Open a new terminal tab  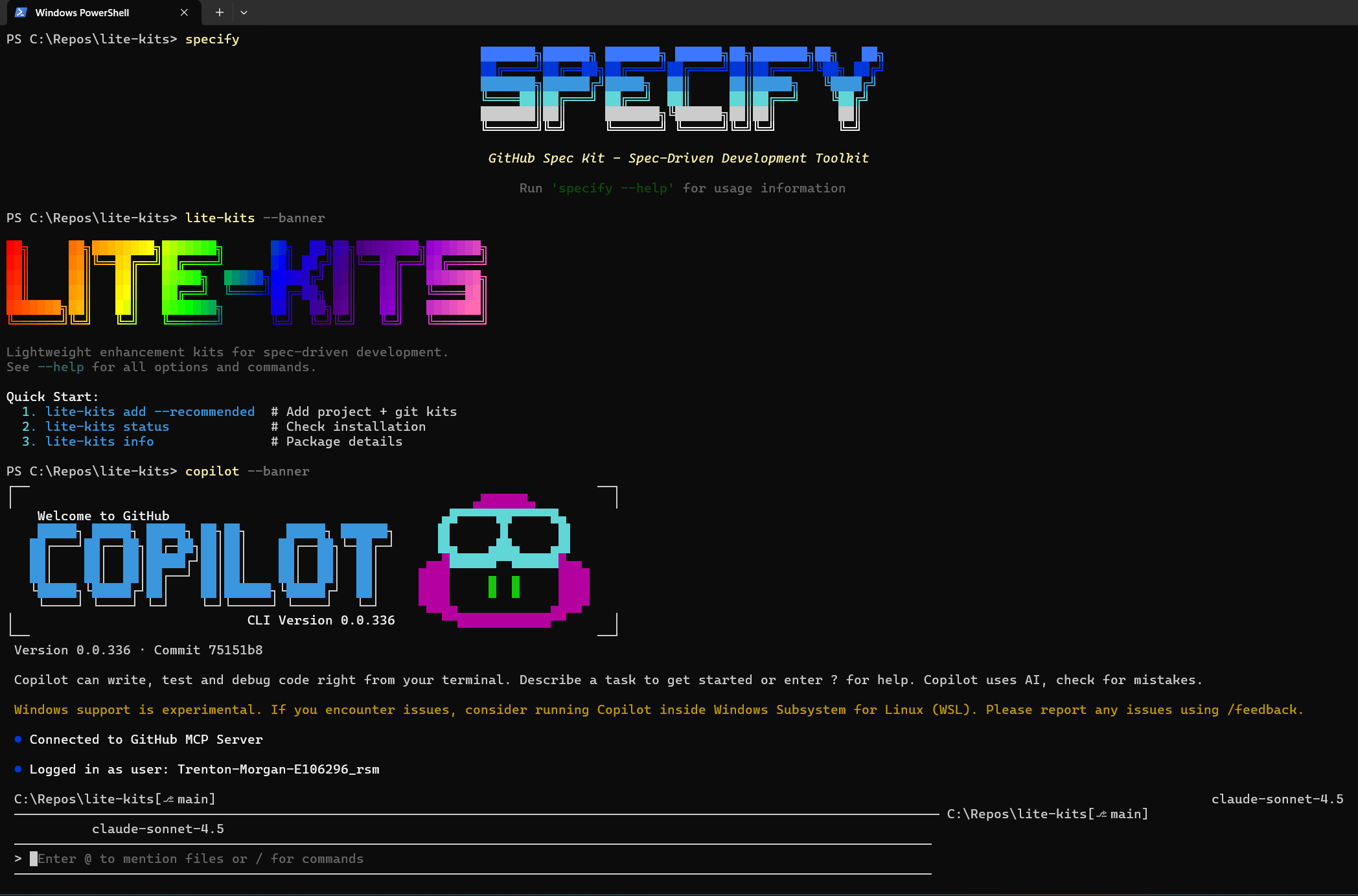[x=220, y=12]
